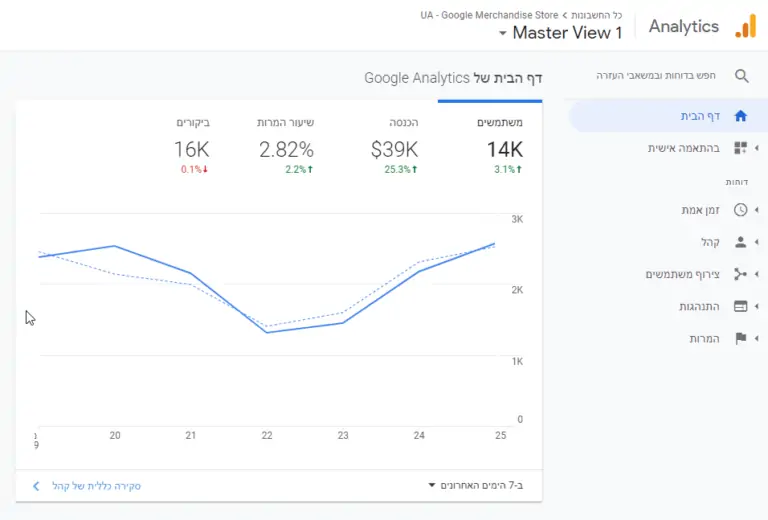Click the audience person icon
The image size is (768, 520).
[740, 242]
